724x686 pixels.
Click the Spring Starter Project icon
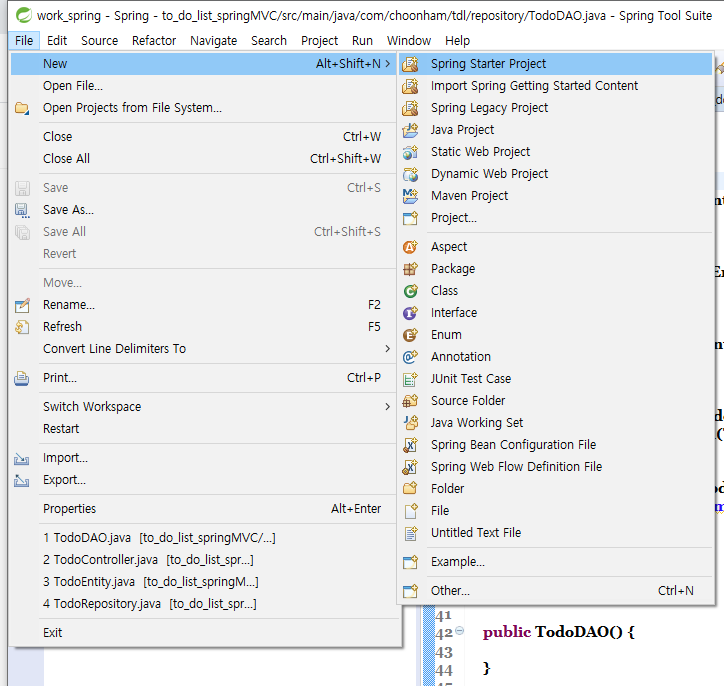pos(410,64)
